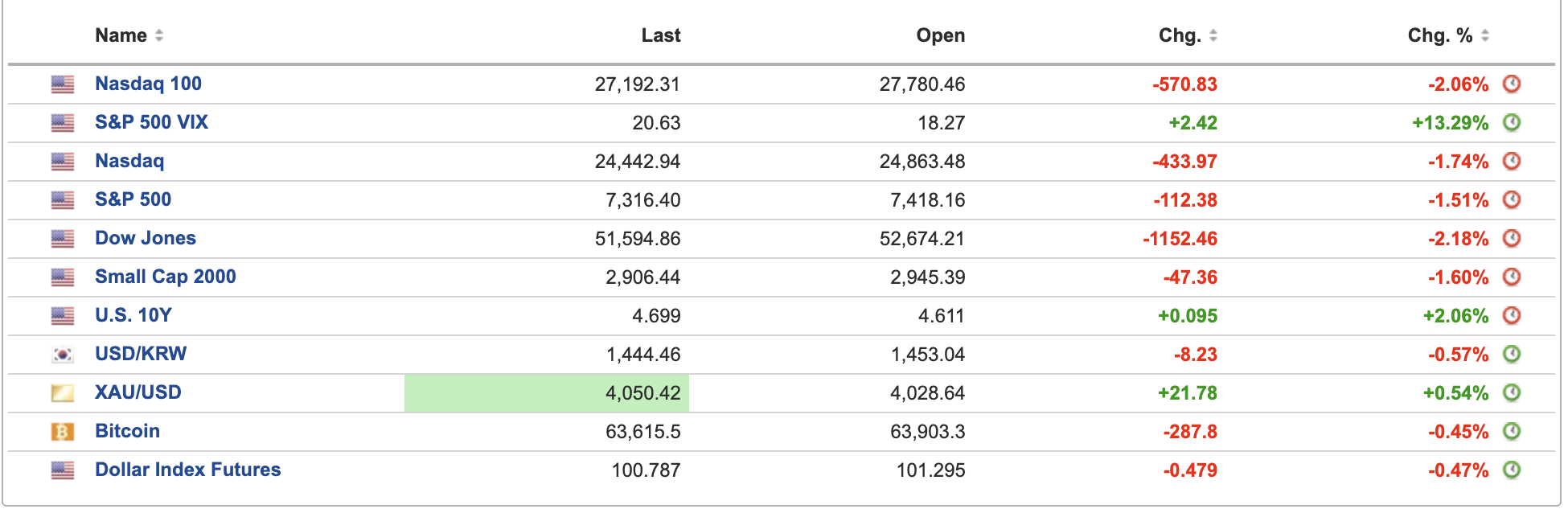
Task: Click the green clock icon in Dollar Index Futures row
Action: 1512,470
